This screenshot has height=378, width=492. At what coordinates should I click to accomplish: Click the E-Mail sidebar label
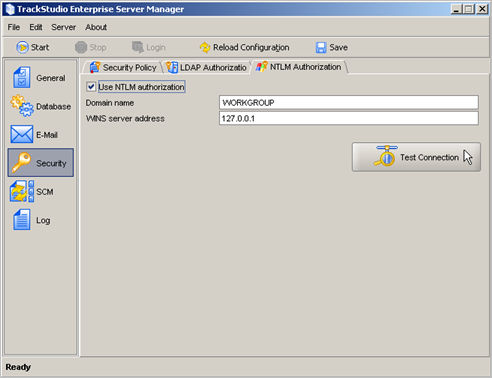coord(47,135)
